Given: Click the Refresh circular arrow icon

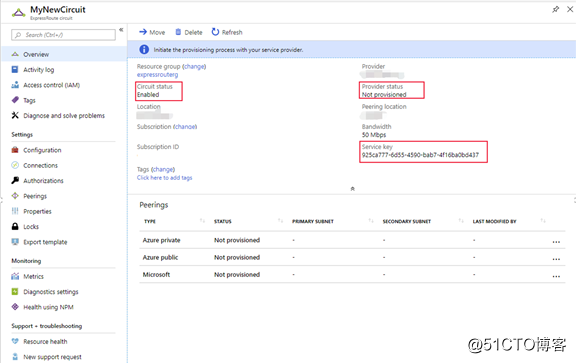Looking at the screenshot, I should (215, 32).
